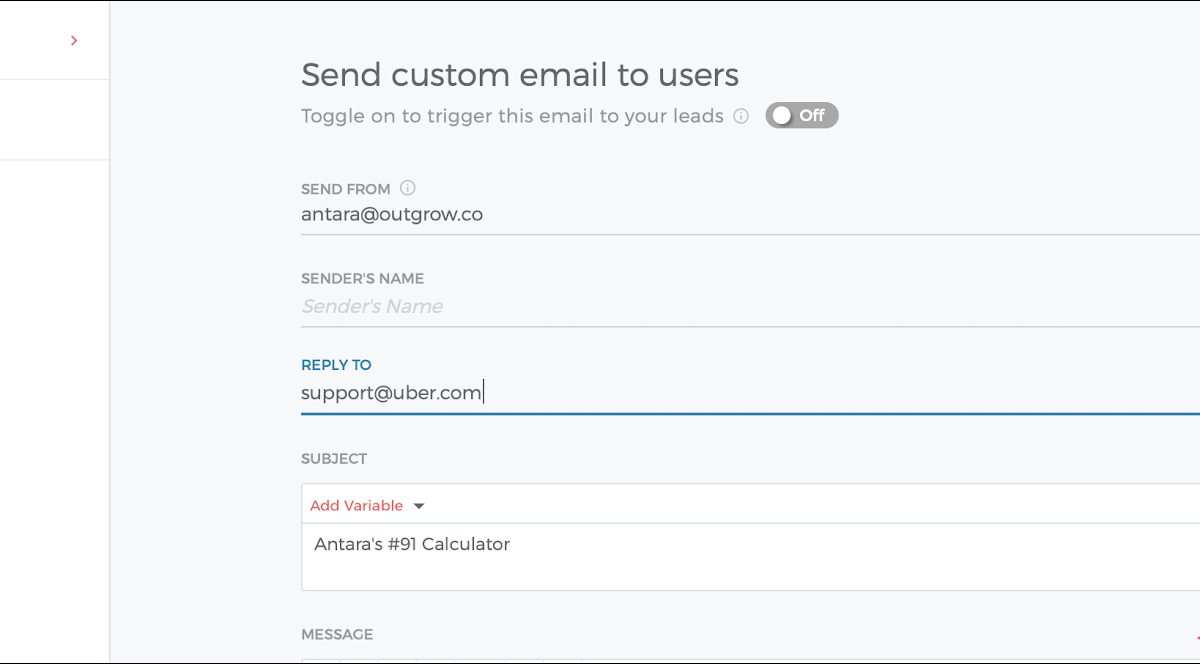
Task: Click the "Send custom email to users" heading
Action: tap(520, 75)
